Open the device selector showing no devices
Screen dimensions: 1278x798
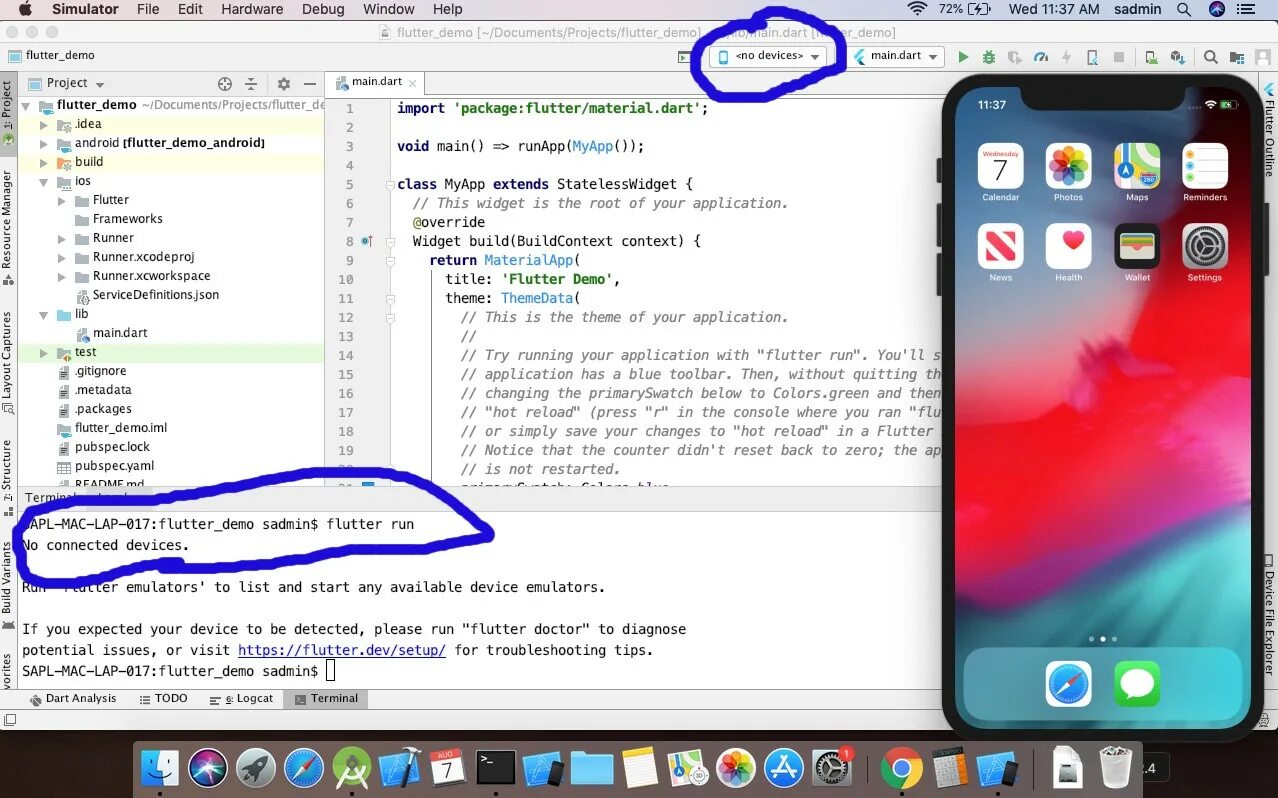(x=768, y=56)
